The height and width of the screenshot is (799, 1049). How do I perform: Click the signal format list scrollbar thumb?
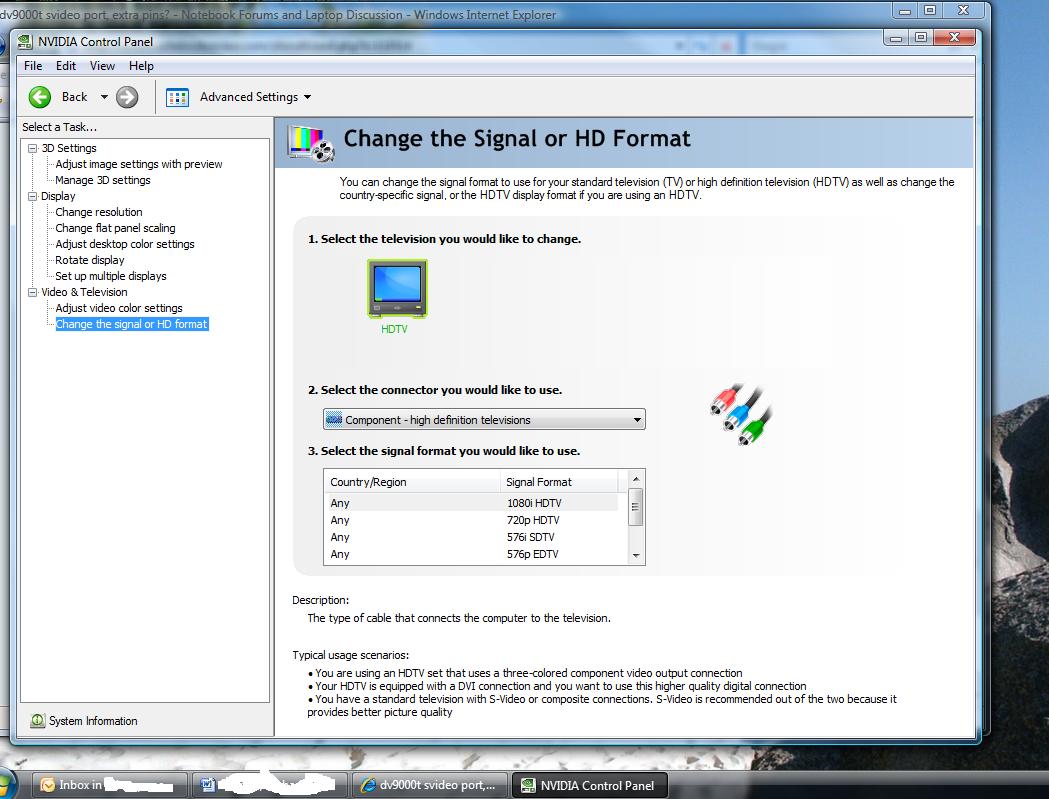636,507
